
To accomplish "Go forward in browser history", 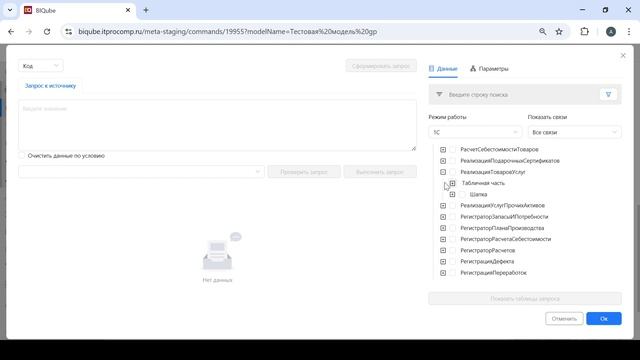I will pyautogui.click(x=29, y=31).
